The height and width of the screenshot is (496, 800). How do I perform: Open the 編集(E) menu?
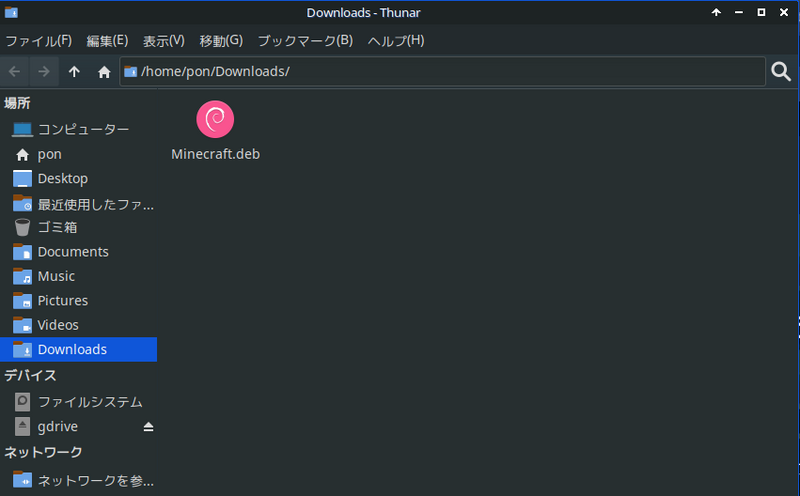pos(107,41)
